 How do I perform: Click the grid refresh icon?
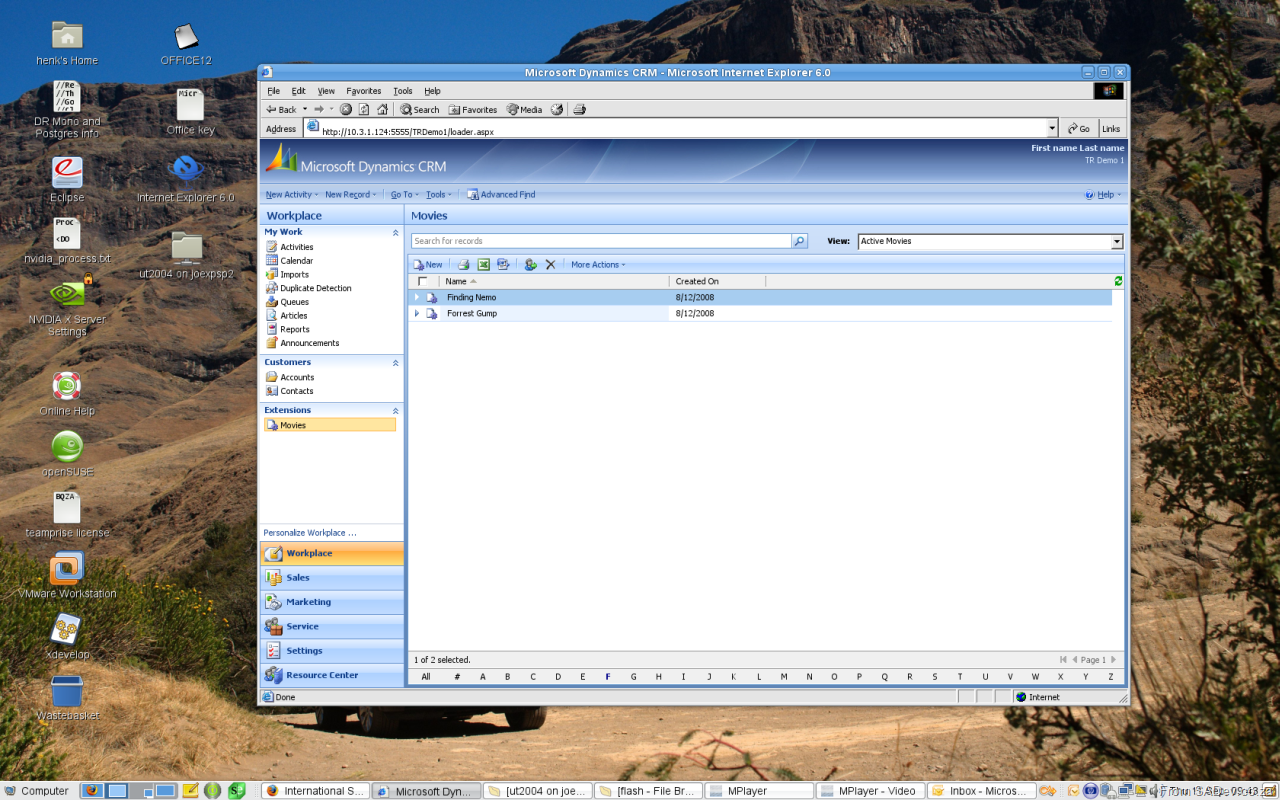[1118, 281]
